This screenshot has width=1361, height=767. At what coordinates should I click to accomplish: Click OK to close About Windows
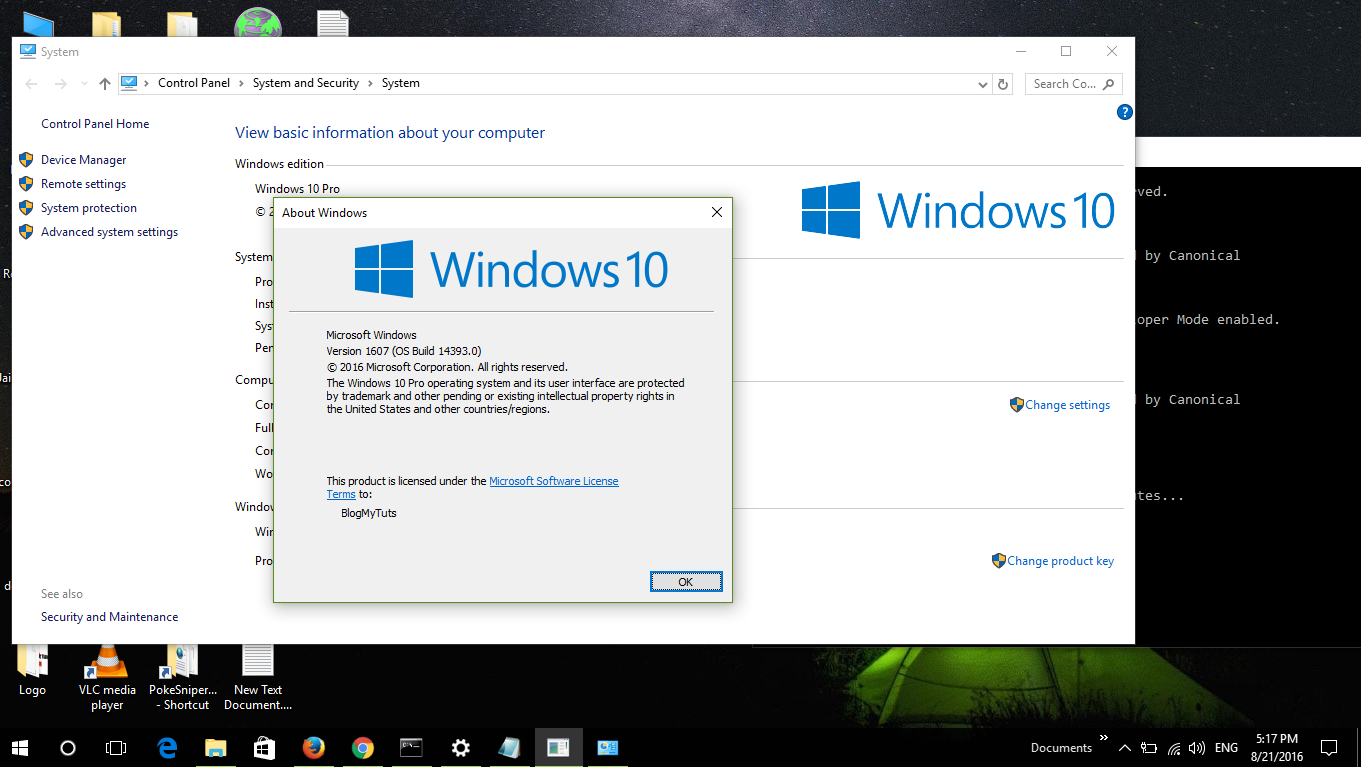pyautogui.click(x=686, y=581)
